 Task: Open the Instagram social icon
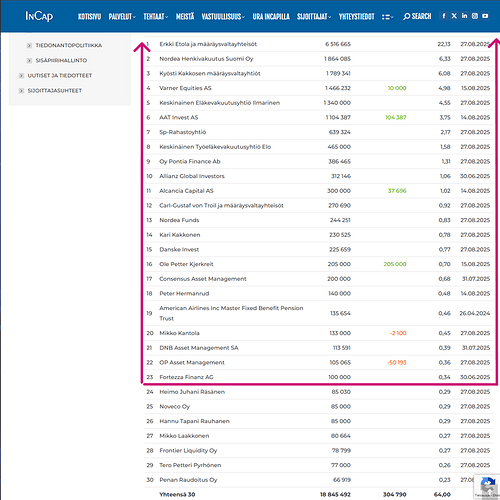pyautogui.click(x=475, y=16)
